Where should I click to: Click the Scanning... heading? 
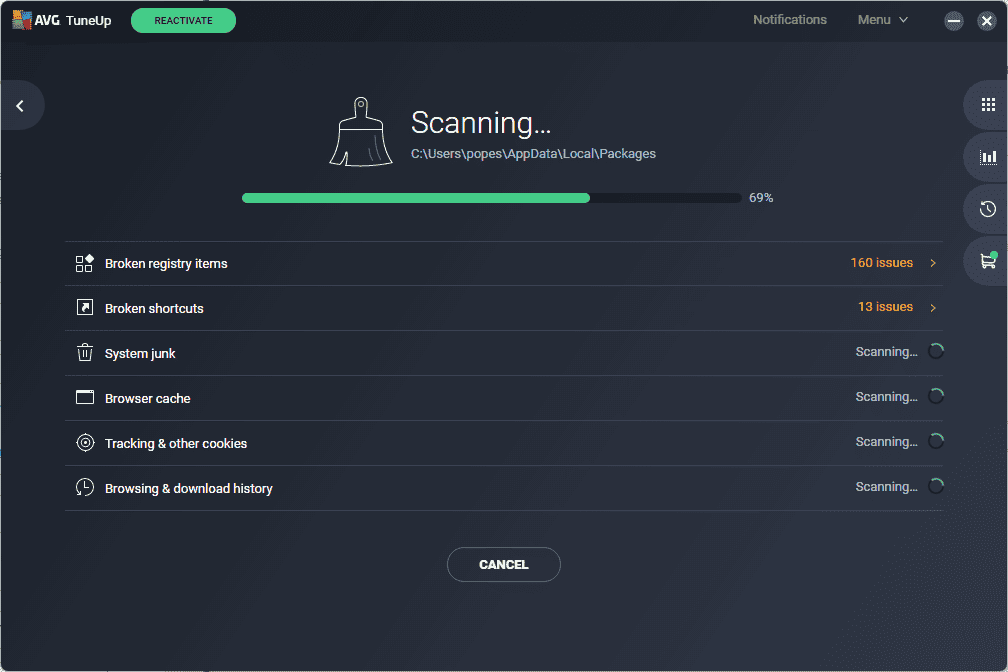(481, 122)
